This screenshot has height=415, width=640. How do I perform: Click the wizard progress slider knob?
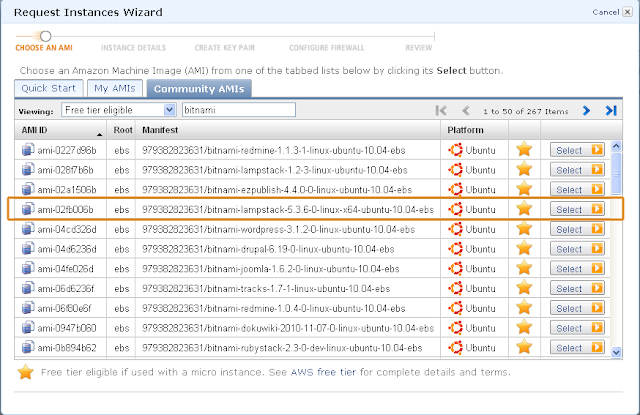46,36
